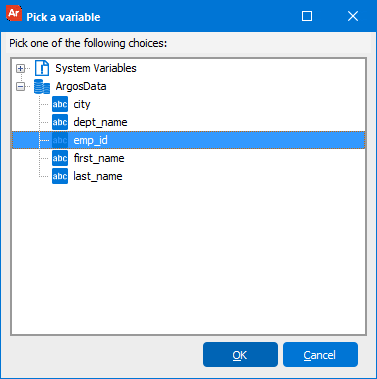Click the System Variables document icon
Screen dimensions: 377x379
point(42,68)
